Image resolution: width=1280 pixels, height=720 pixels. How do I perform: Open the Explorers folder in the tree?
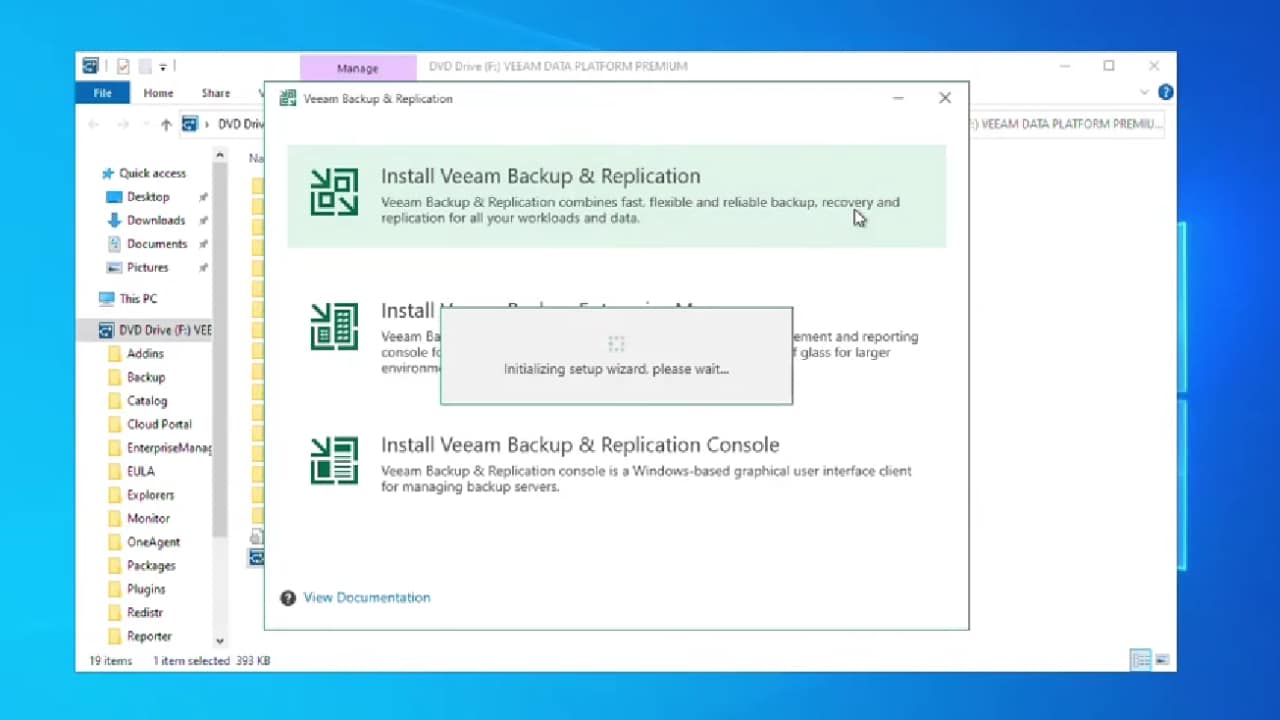click(x=150, y=495)
